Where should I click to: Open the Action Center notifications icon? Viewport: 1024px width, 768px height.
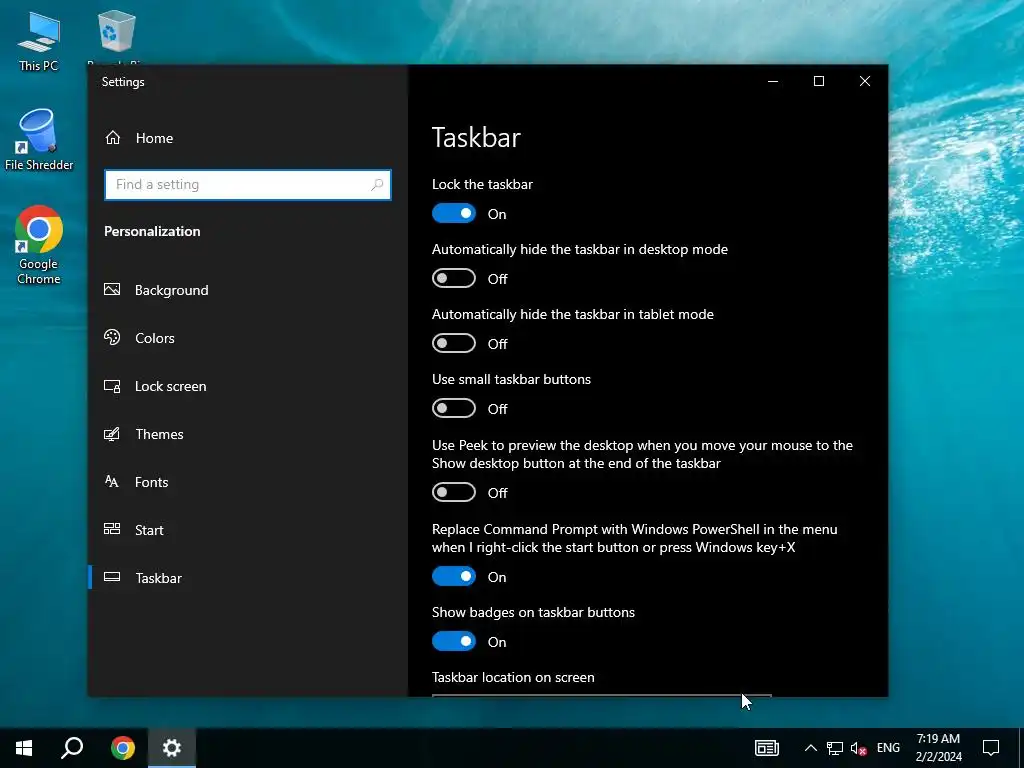coord(991,748)
